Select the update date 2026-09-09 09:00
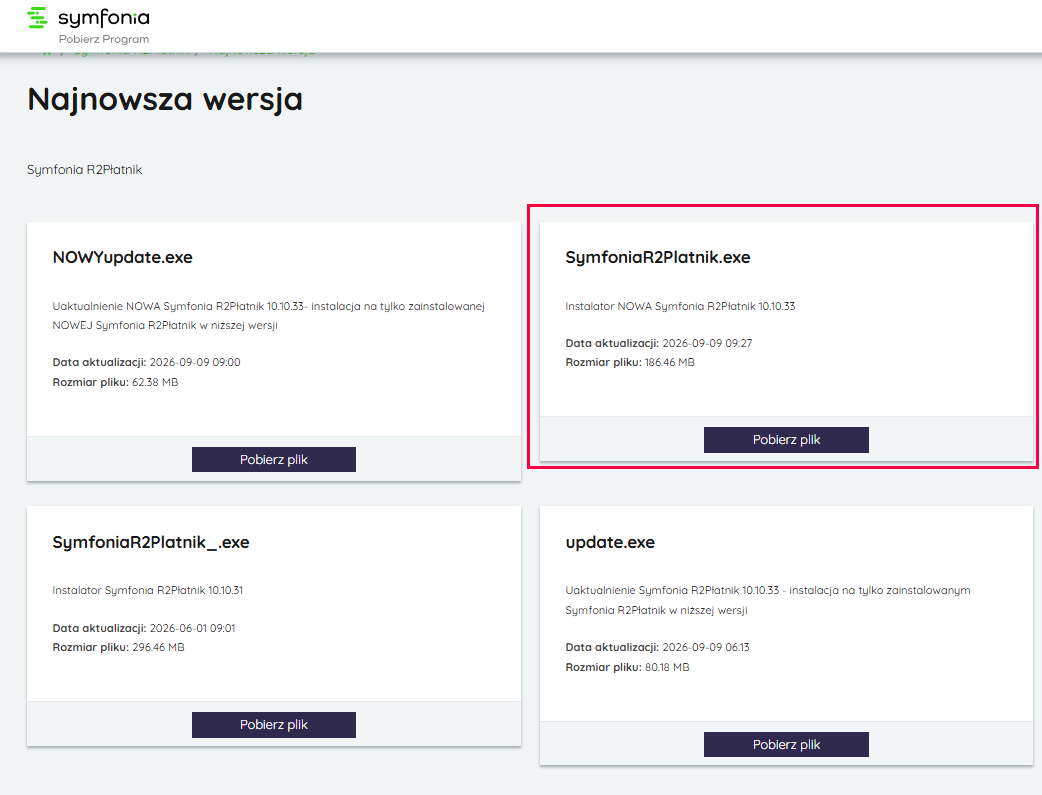Viewport: 1042px width, 795px height. click(x=195, y=362)
